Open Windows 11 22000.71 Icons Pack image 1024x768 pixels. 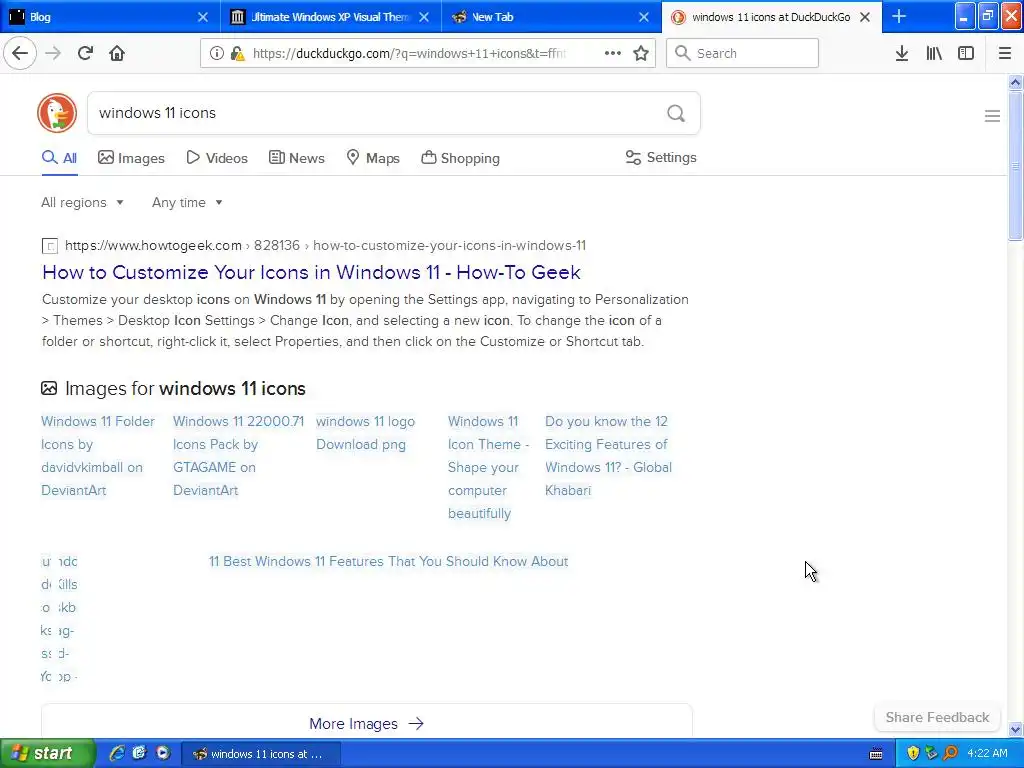click(238, 456)
